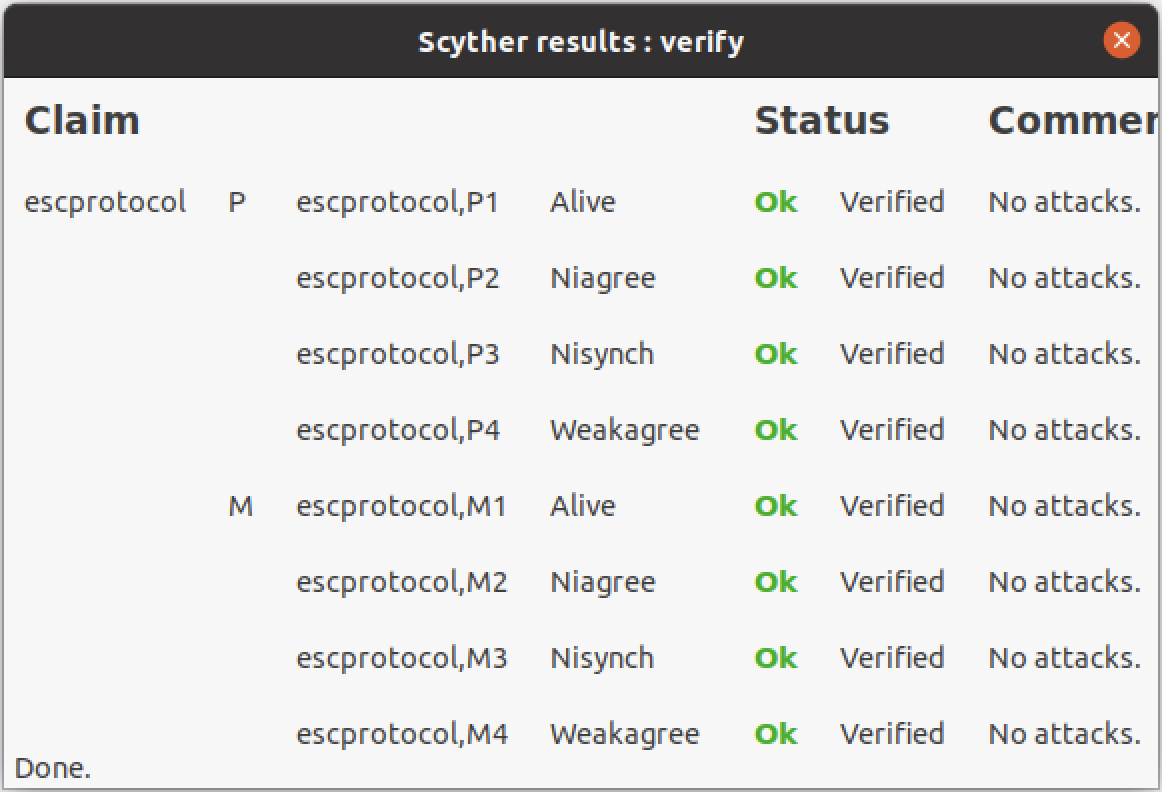Image resolution: width=1162 pixels, height=792 pixels.
Task: Click the Done status message
Action: (53, 769)
